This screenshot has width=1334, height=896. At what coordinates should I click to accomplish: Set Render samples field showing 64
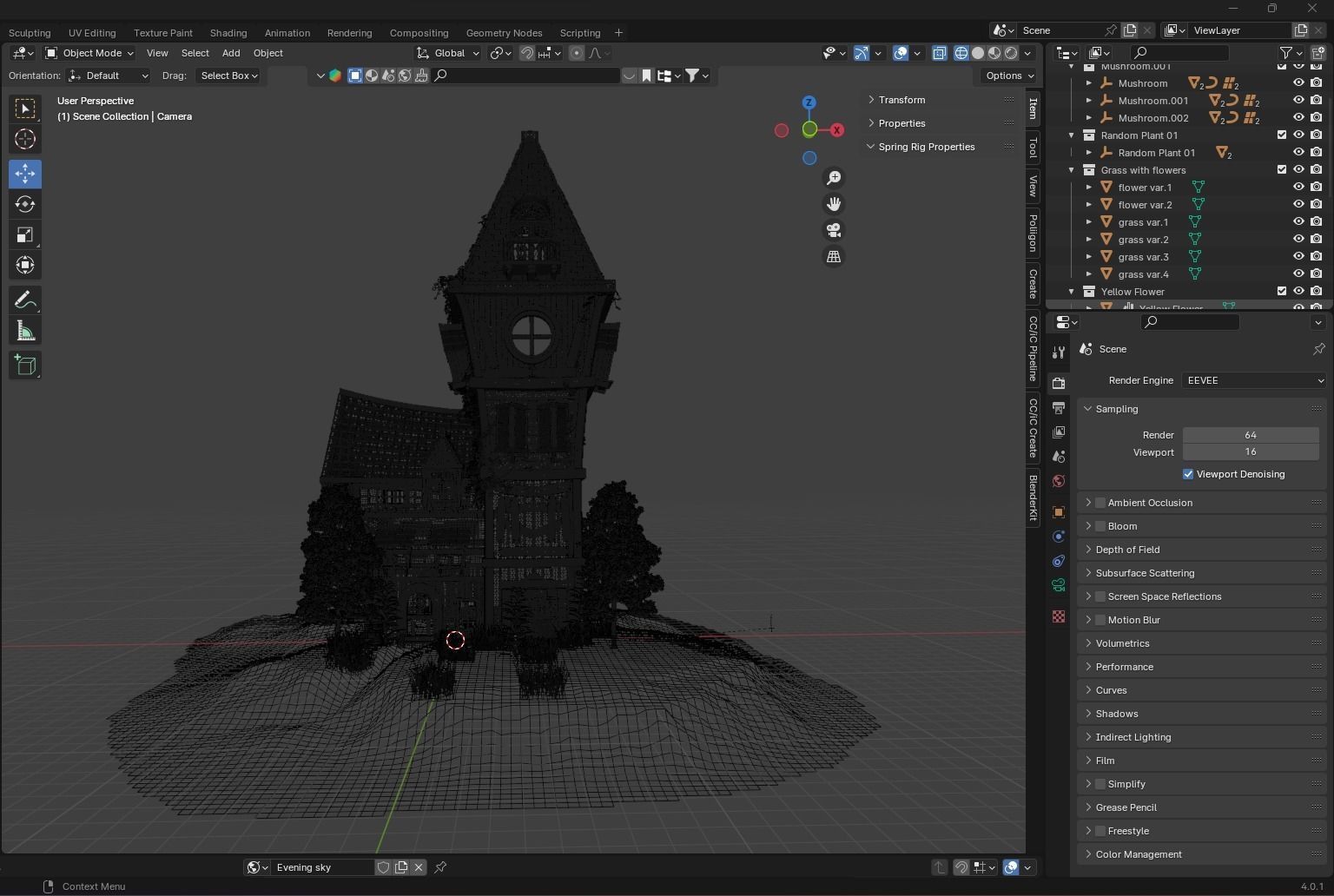1251,435
